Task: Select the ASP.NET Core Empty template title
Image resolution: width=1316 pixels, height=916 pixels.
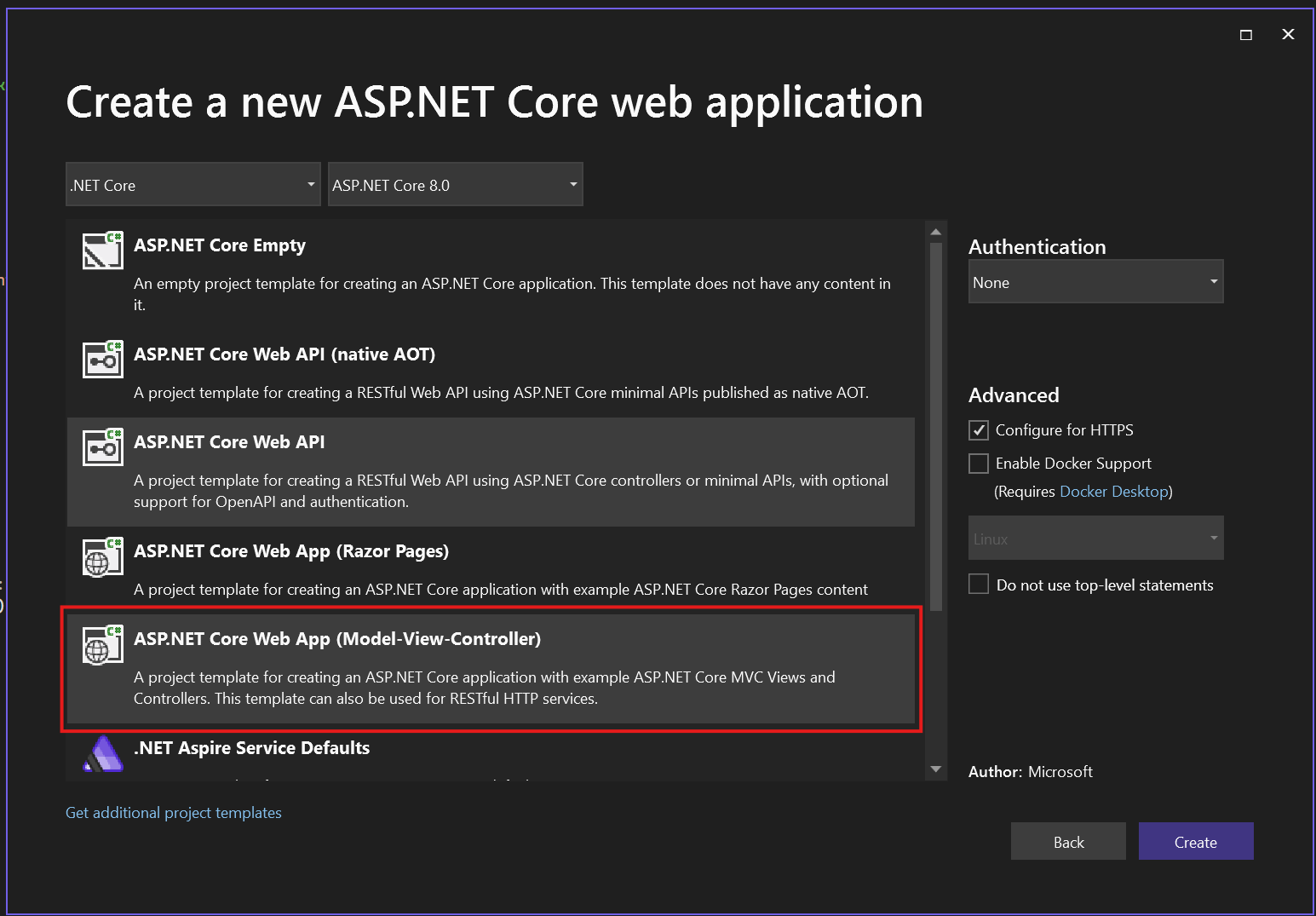Action: [x=220, y=245]
